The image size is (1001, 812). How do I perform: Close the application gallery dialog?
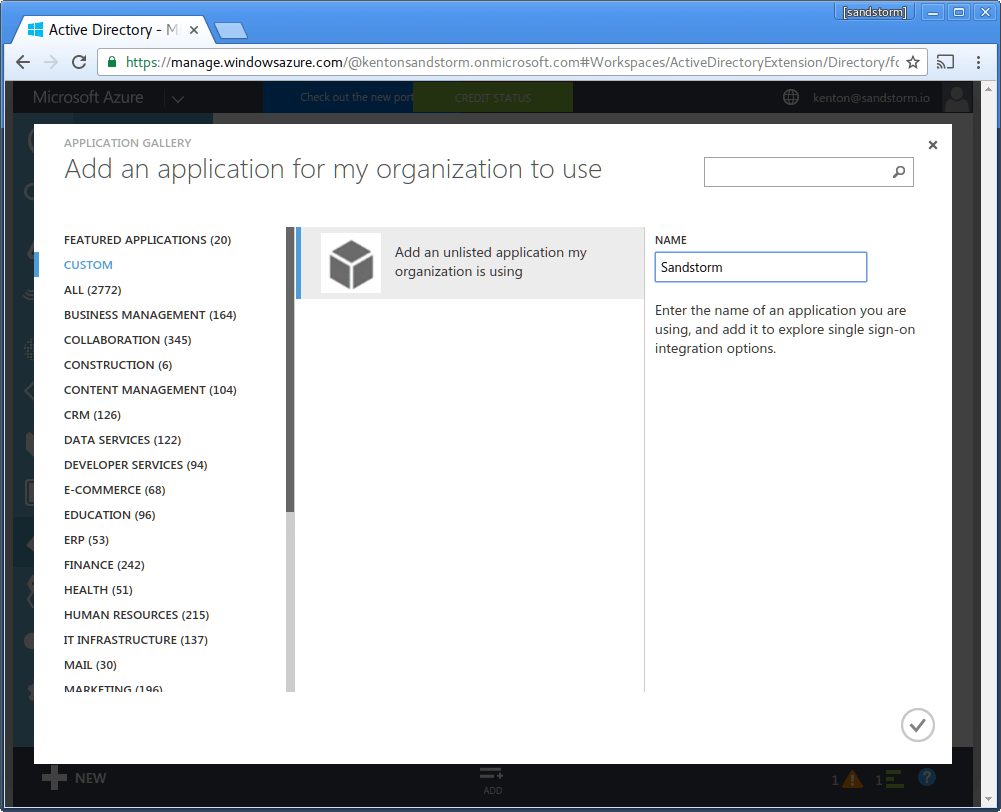[x=933, y=145]
